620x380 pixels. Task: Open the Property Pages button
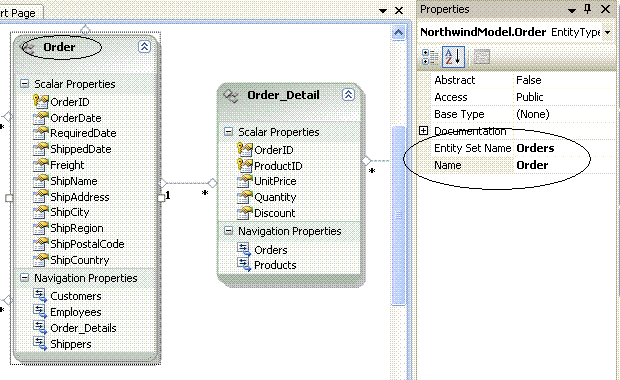[481, 57]
